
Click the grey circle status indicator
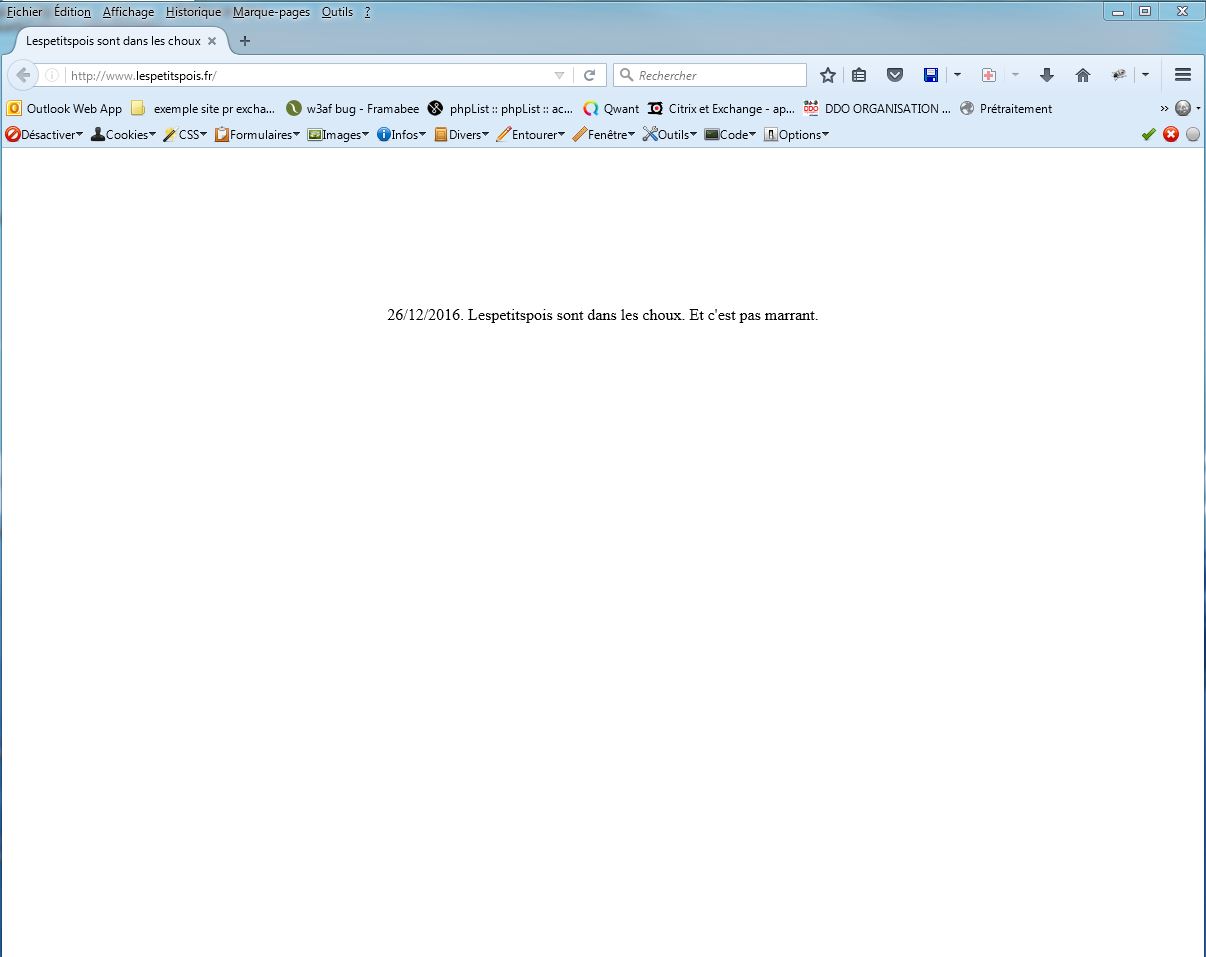tap(1193, 135)
